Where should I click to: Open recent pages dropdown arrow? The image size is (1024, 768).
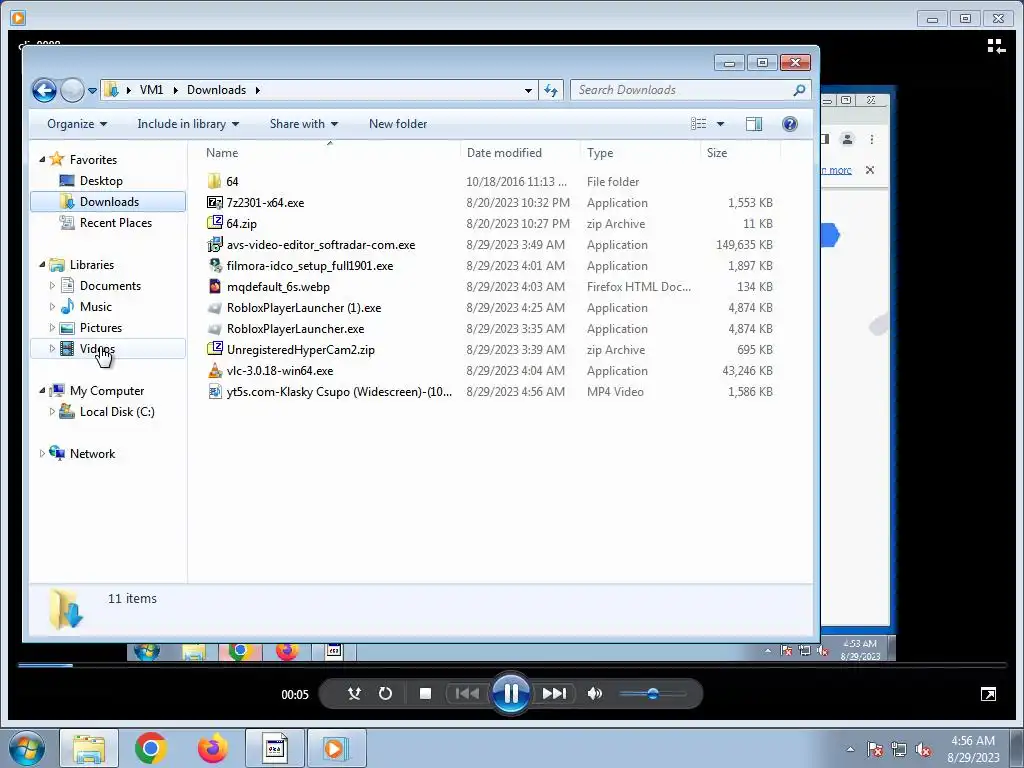point(92,91)
